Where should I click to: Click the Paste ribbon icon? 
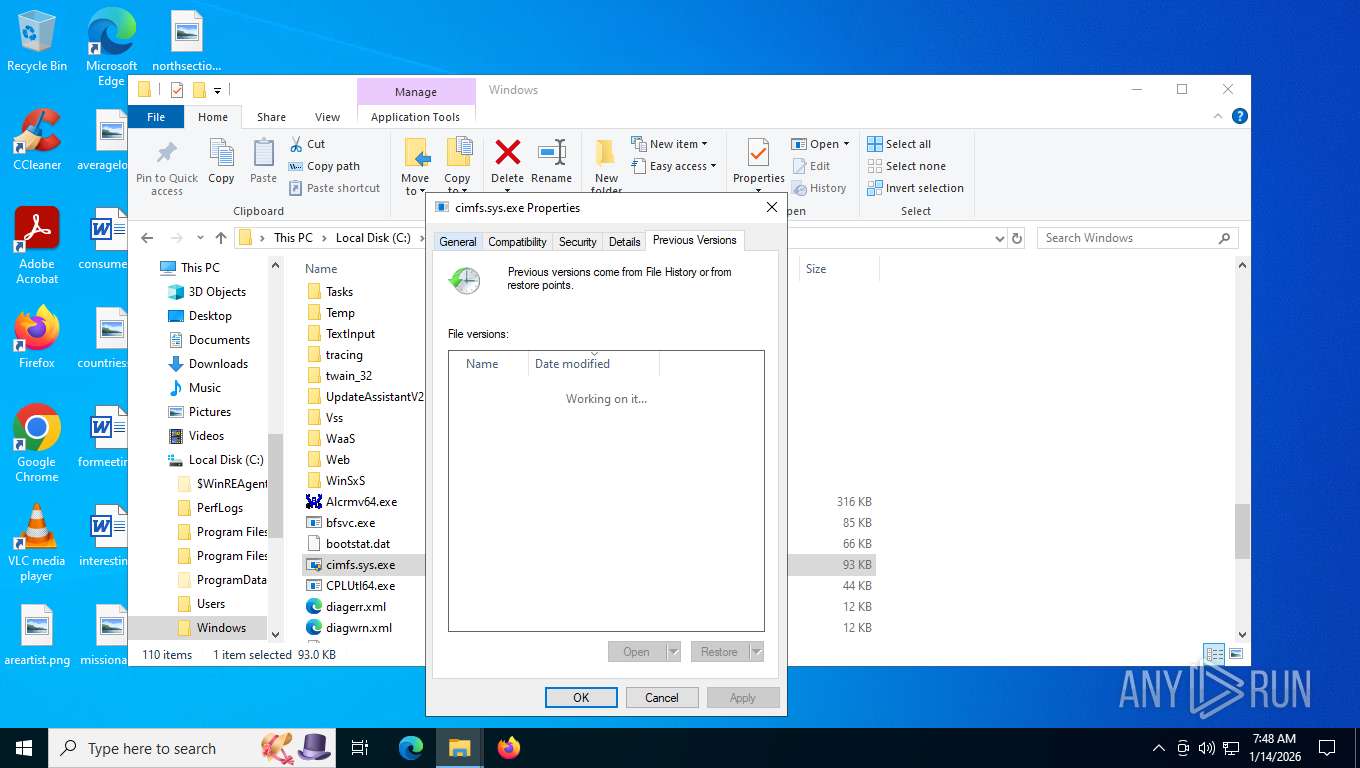(263, 154)
